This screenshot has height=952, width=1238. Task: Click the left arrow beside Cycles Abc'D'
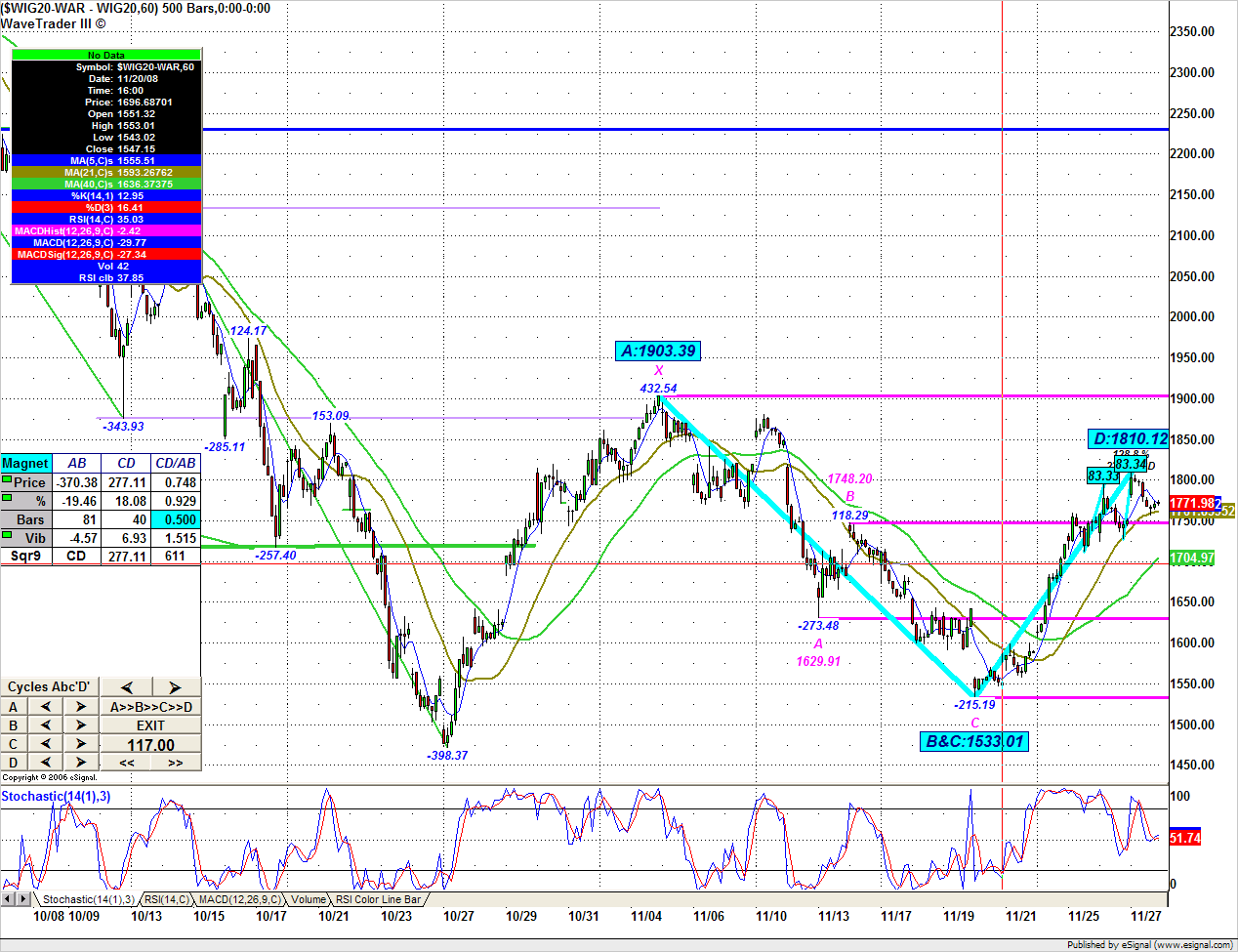(127, 687)
